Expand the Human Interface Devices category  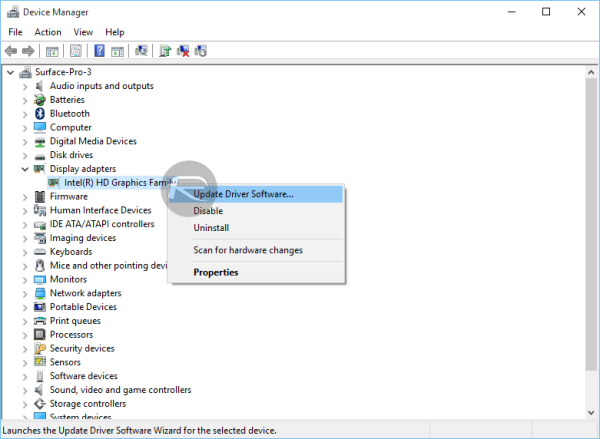(x=25, y=211)
